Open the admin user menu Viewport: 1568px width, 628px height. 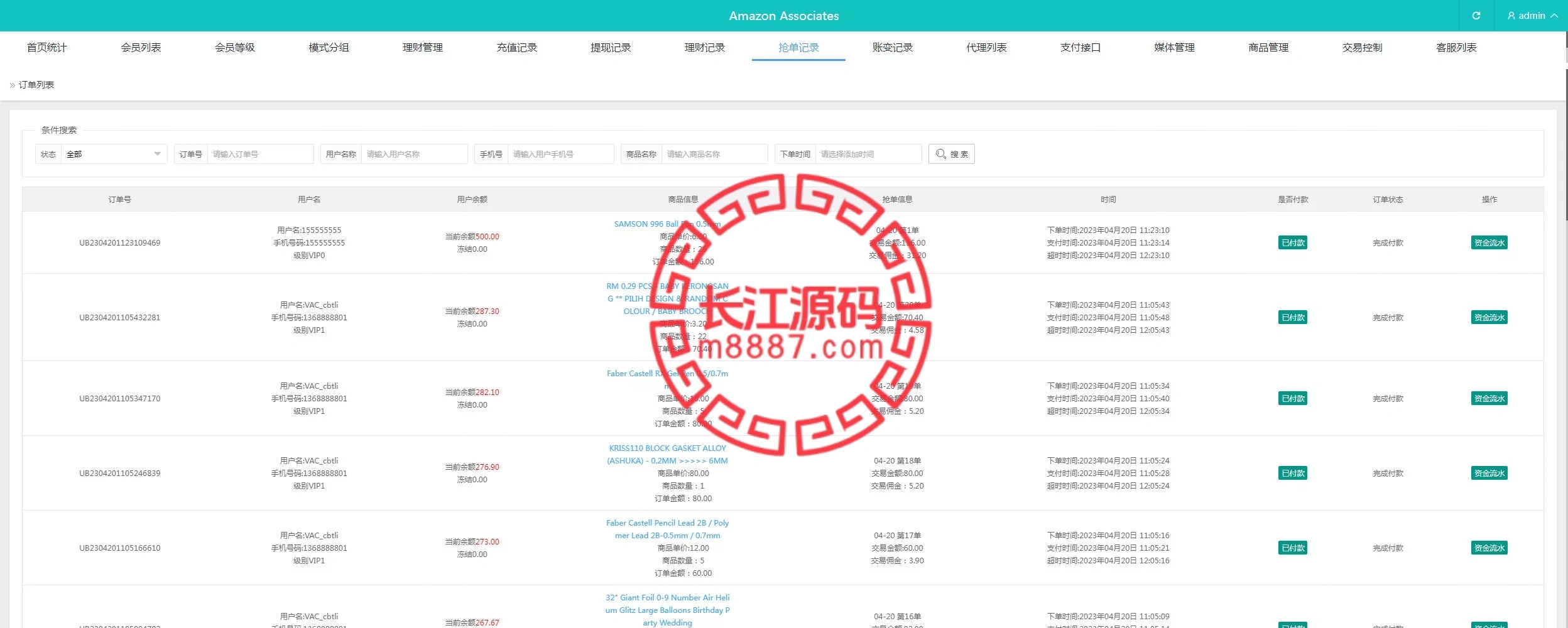click(1532, 16)
